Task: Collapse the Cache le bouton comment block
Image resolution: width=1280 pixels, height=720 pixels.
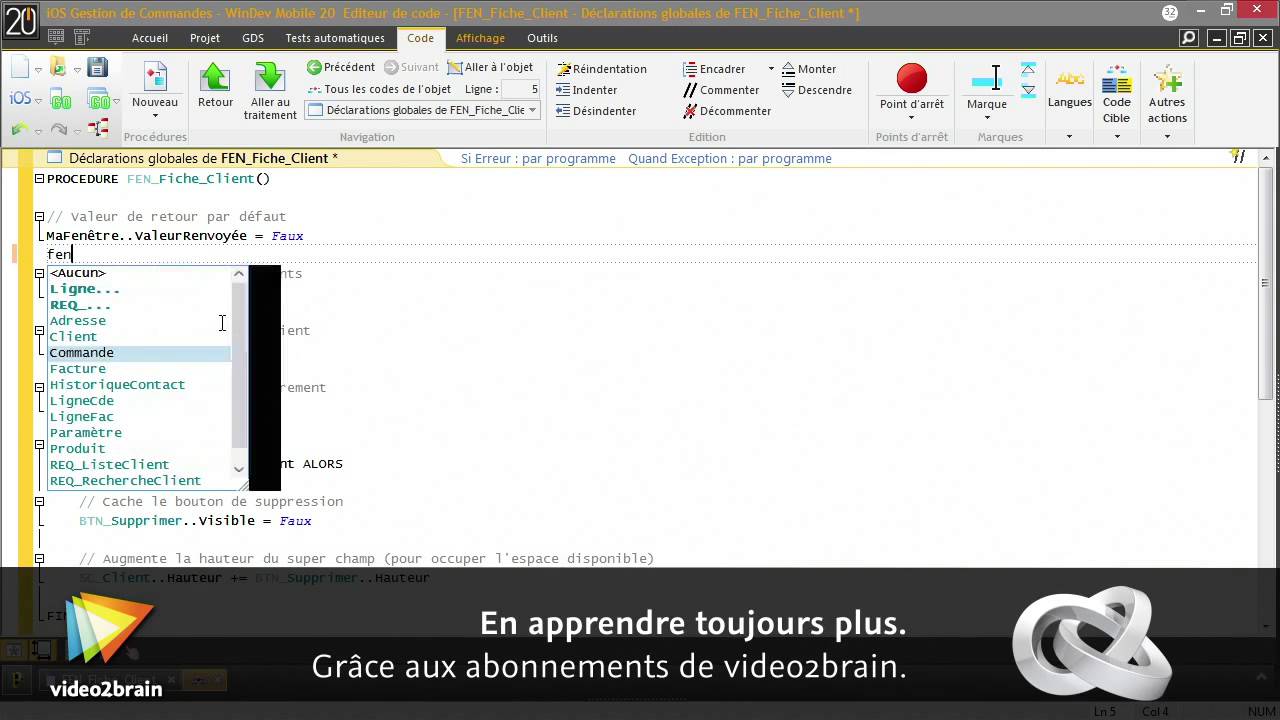Action: tap(39, 502)
